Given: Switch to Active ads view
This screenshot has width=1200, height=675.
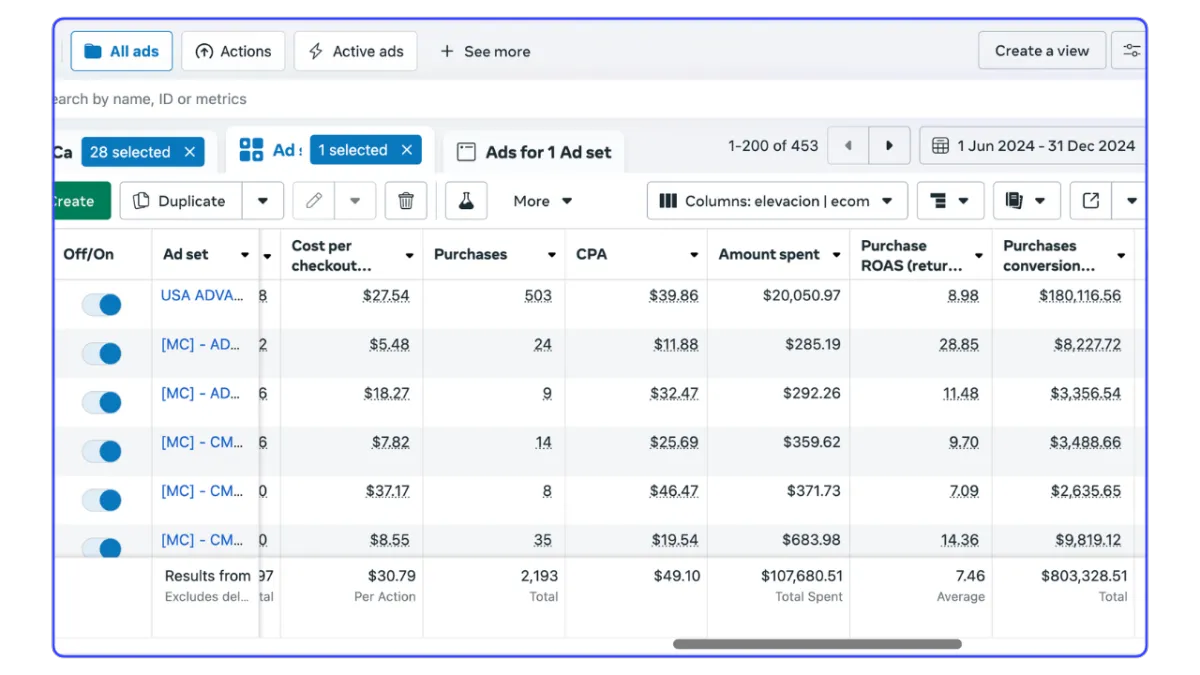Looking at the screenshot, I should (355, 51).
